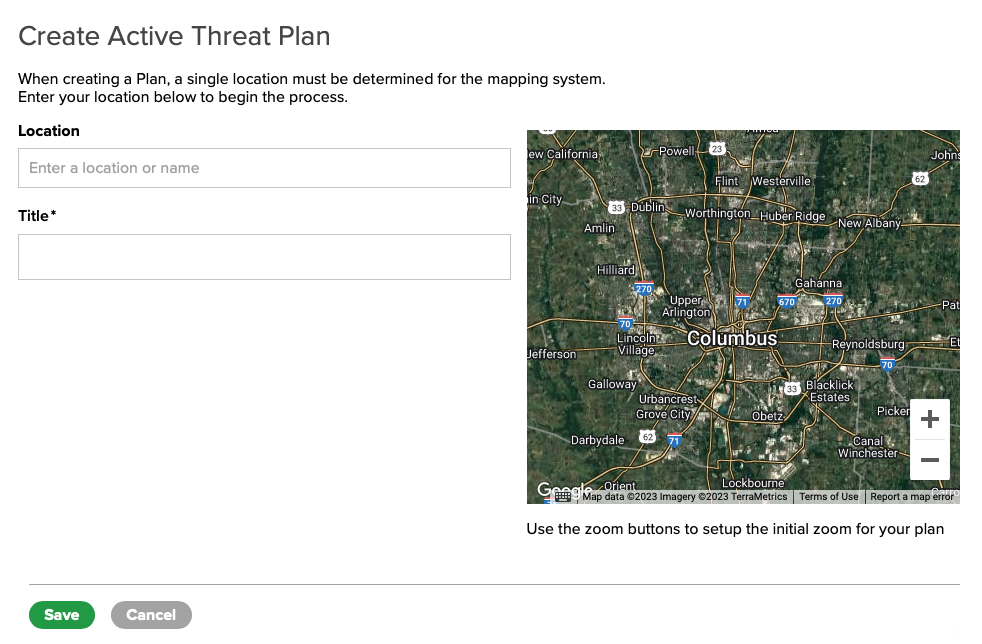
Task: Click the Darbydale map label
Action: pos(597,440)
